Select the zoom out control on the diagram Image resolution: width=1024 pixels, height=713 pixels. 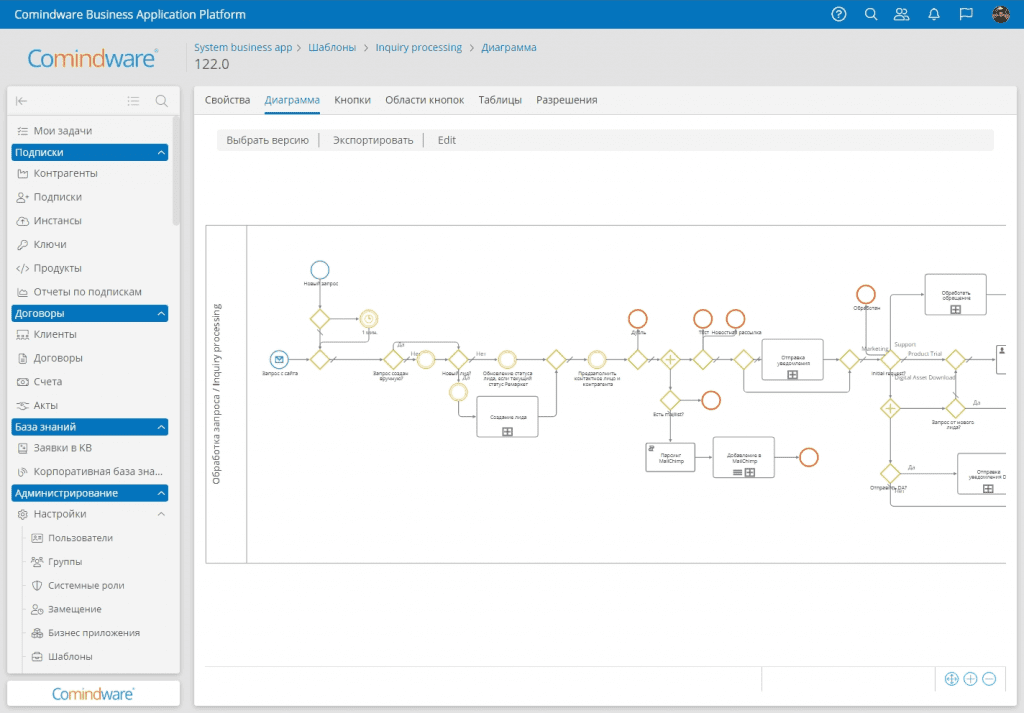click(989, 679)
